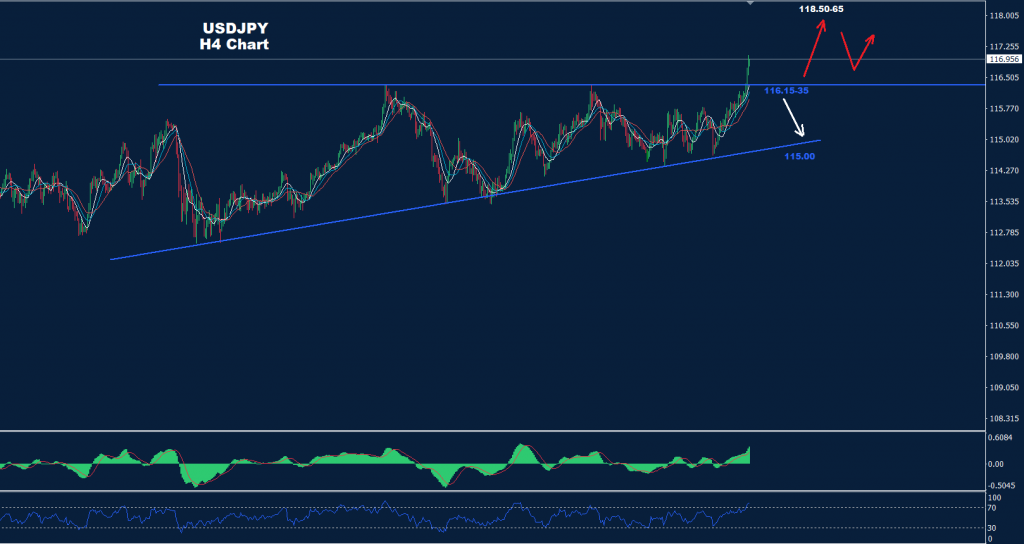The width and height of the screenshot is (1024, 544).
Task: Click the MACD -0.5045 scale value
Action: pos(1004,486)
